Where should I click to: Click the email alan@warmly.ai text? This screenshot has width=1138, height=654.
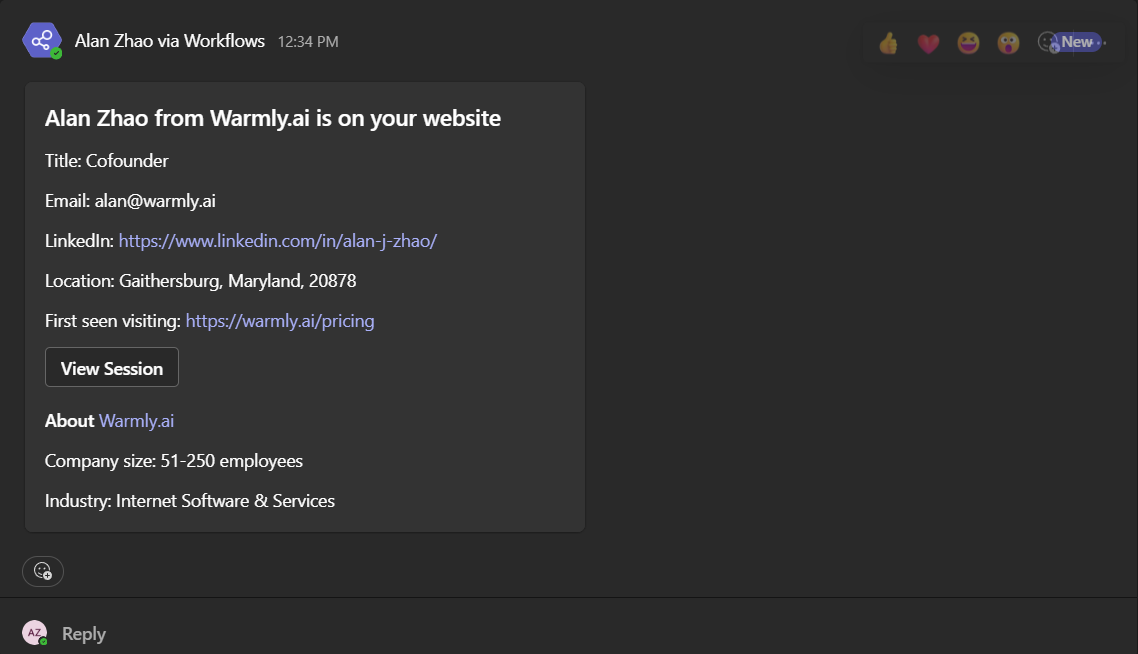tap(155, 201)
